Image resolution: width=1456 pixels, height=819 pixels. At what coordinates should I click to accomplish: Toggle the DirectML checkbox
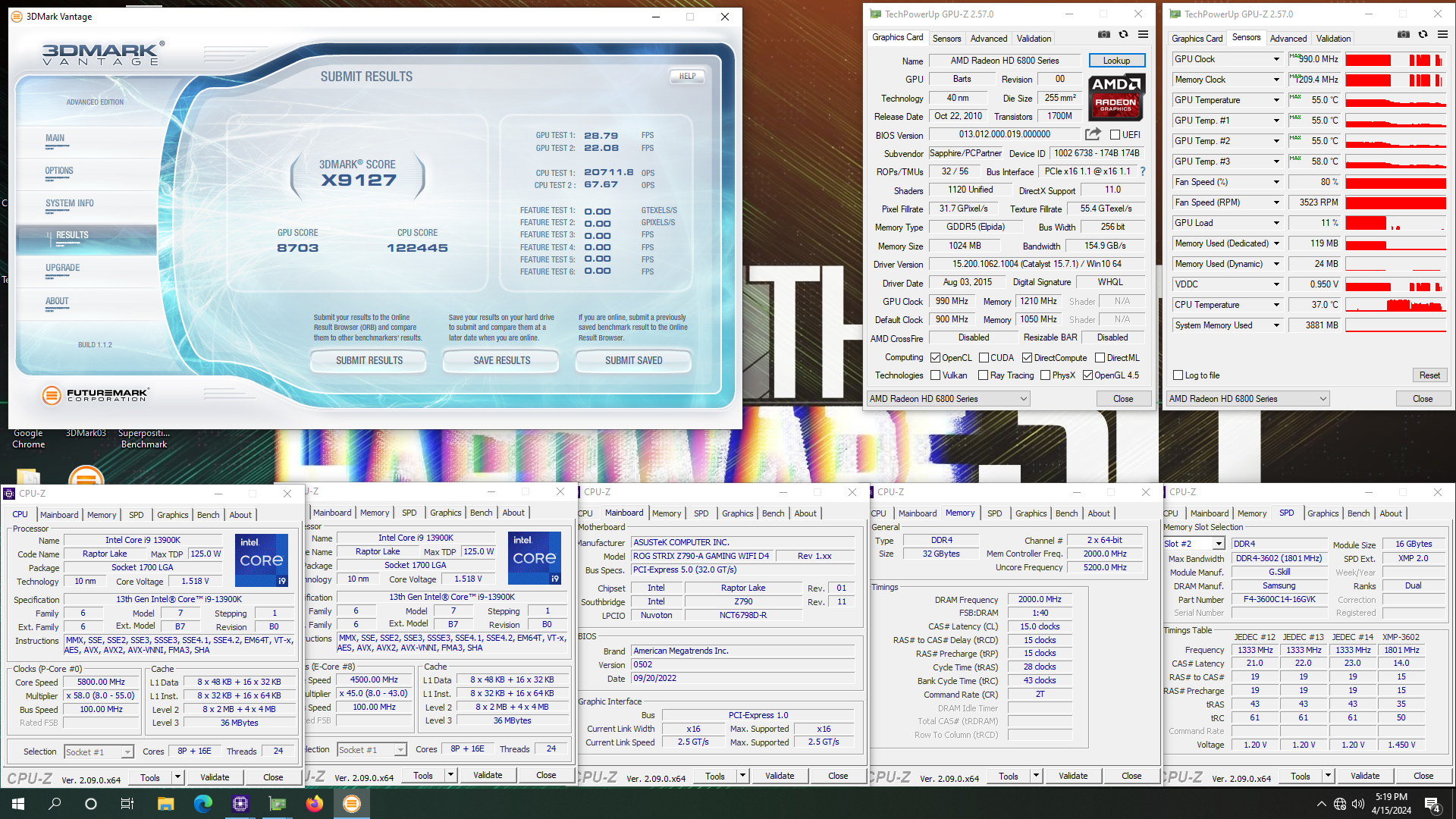(x=1100, y=358)
